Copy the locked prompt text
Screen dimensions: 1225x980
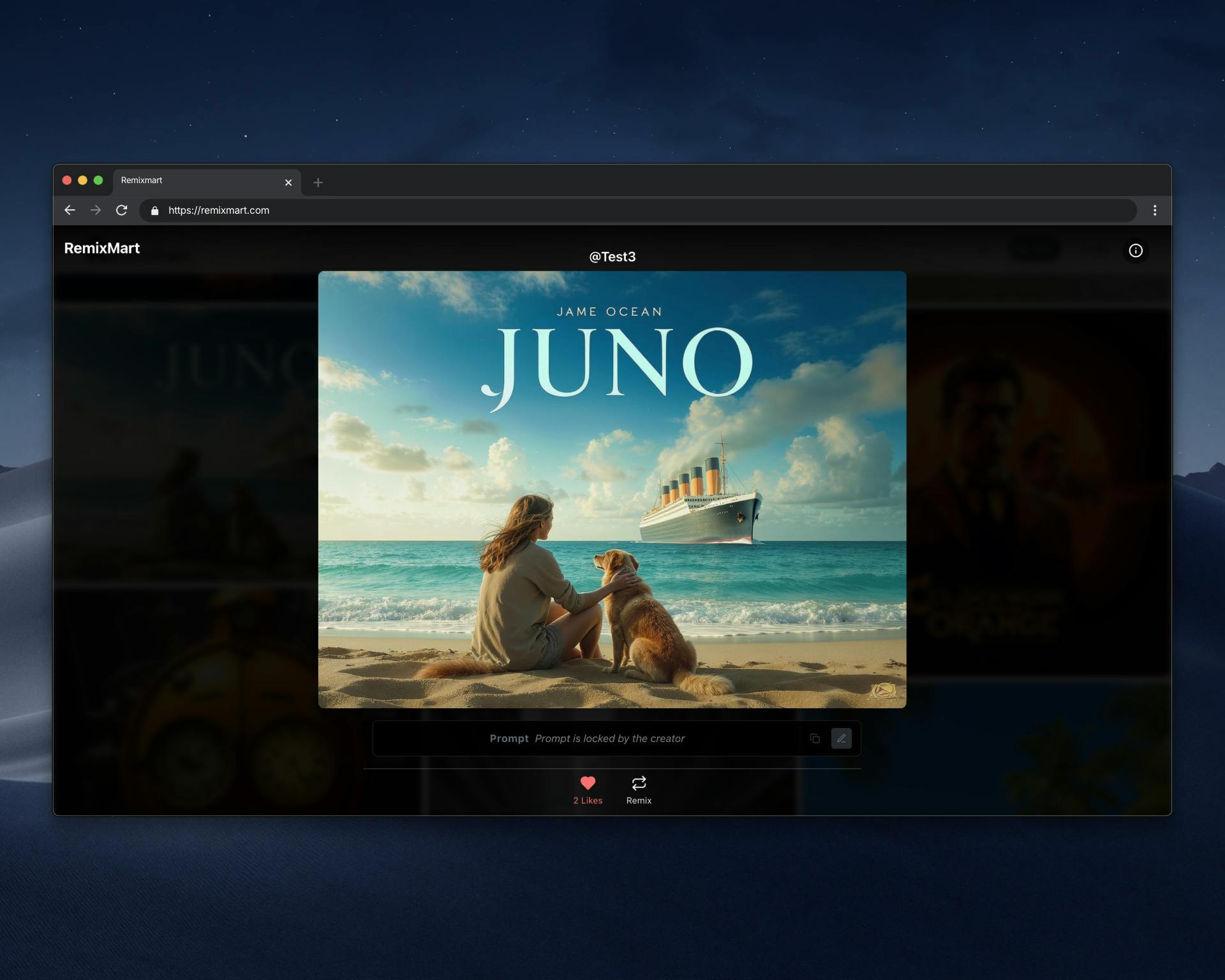(815, 738)
